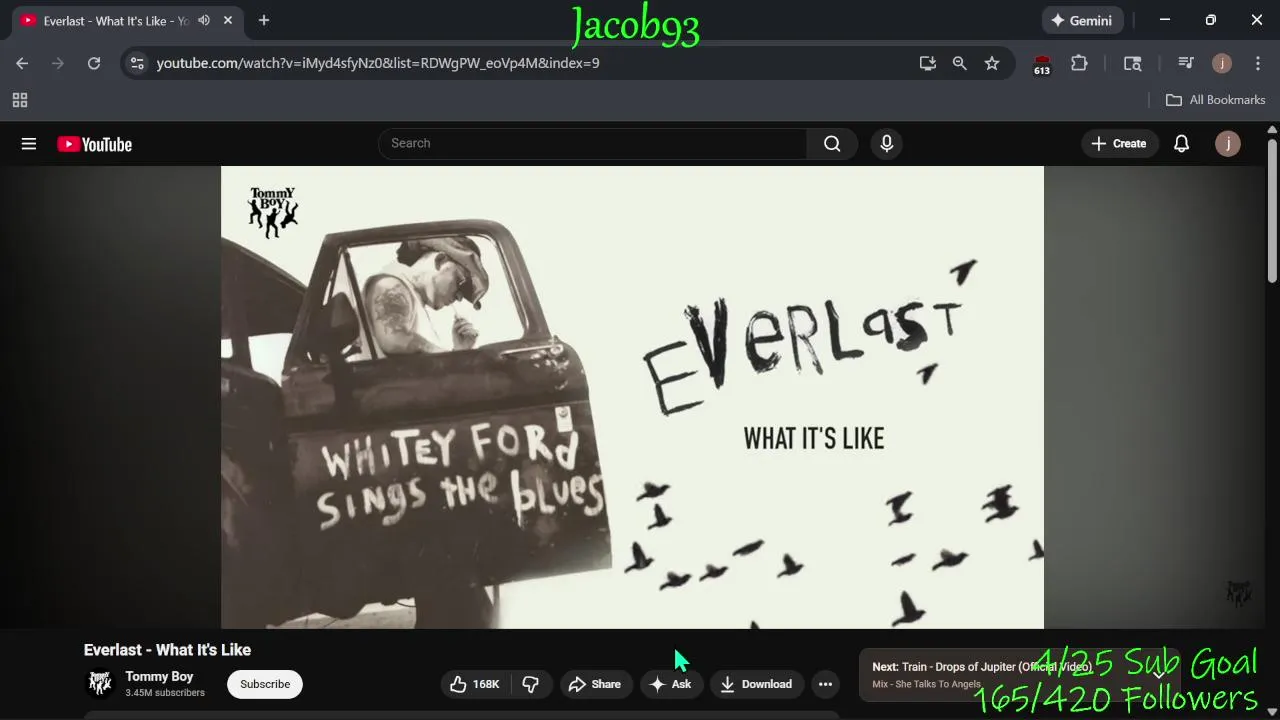Image resolution: width=1280 pixels, height=720 pixels.
Task: Open more actions ellipsis menu
Action: coord(825,684)
